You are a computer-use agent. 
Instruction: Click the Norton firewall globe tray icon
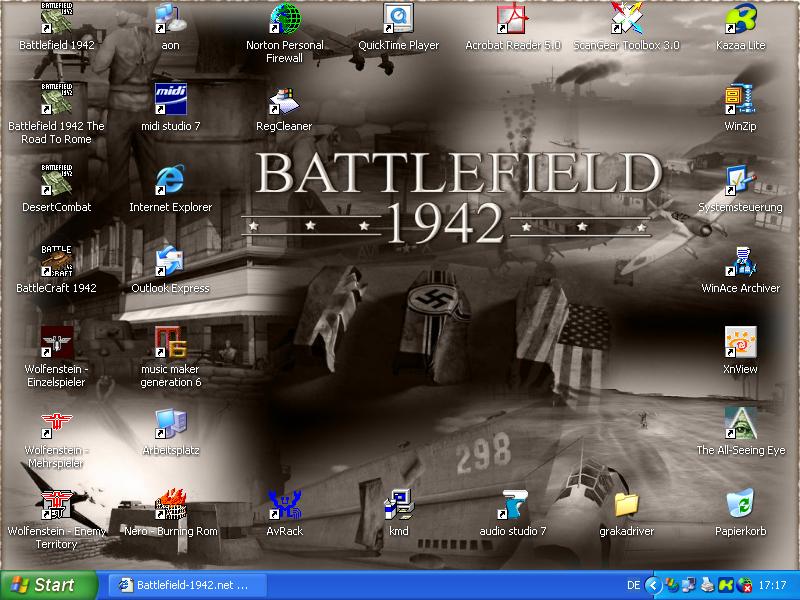coord(744,585)
